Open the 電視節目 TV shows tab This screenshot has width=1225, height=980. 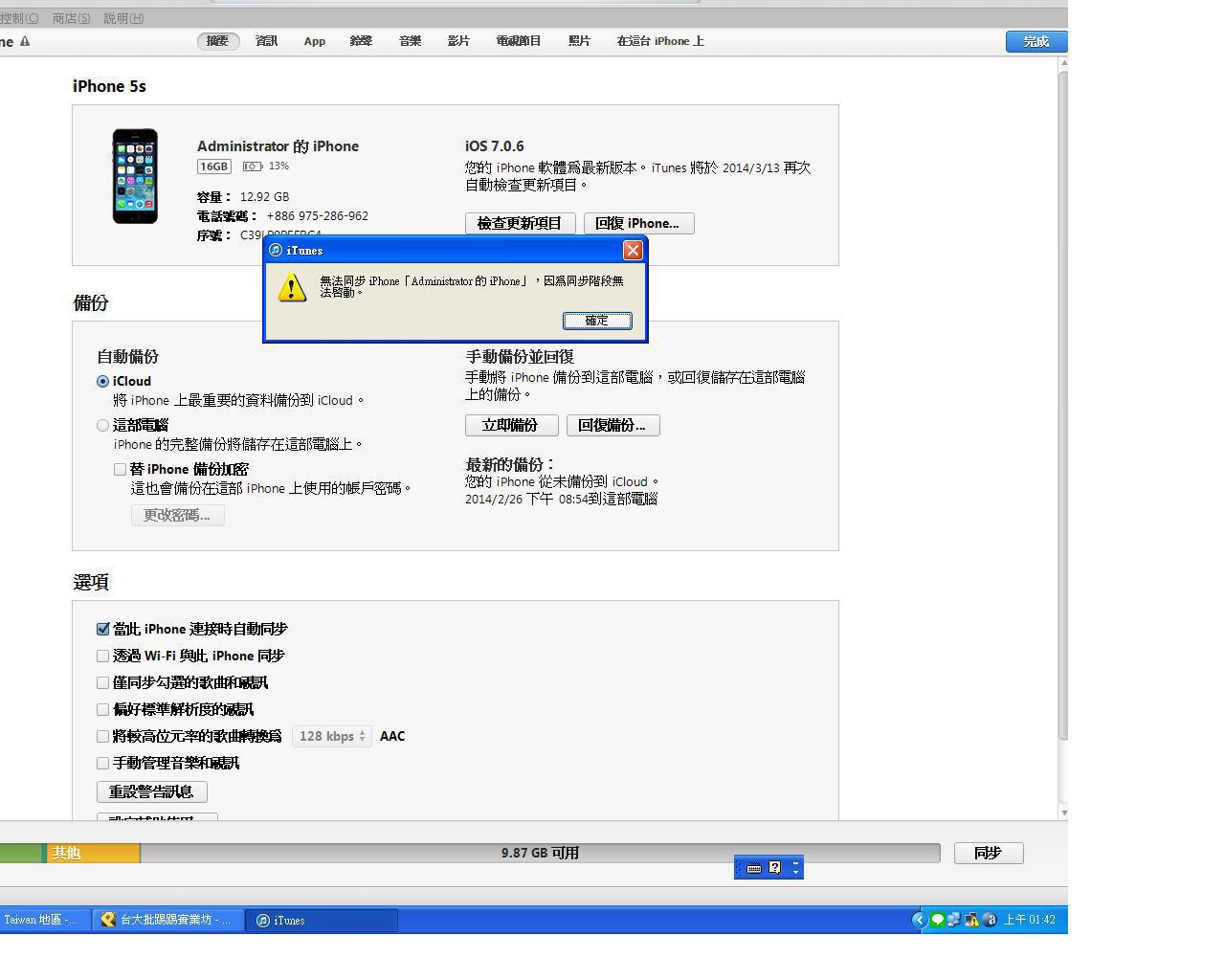point(519,41)
